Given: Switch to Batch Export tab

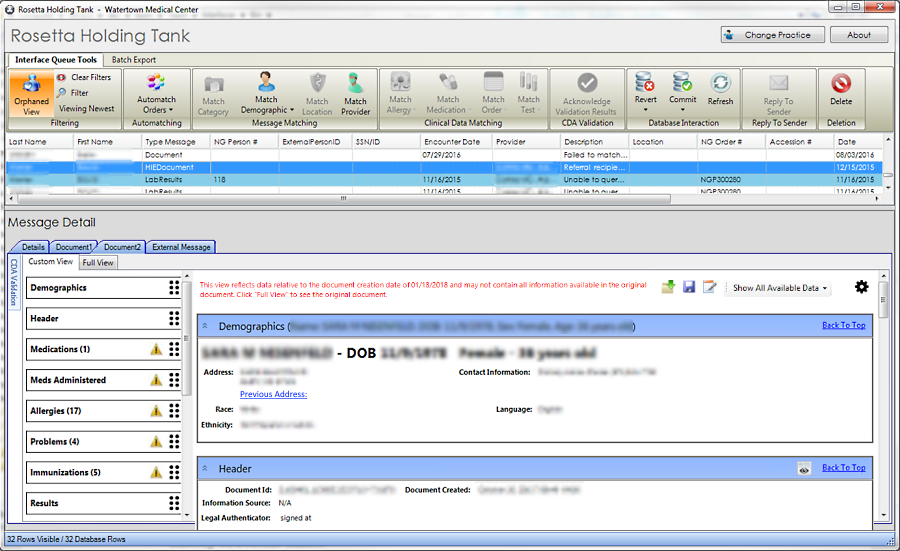Looking at the screenshot, I should 133,60.
